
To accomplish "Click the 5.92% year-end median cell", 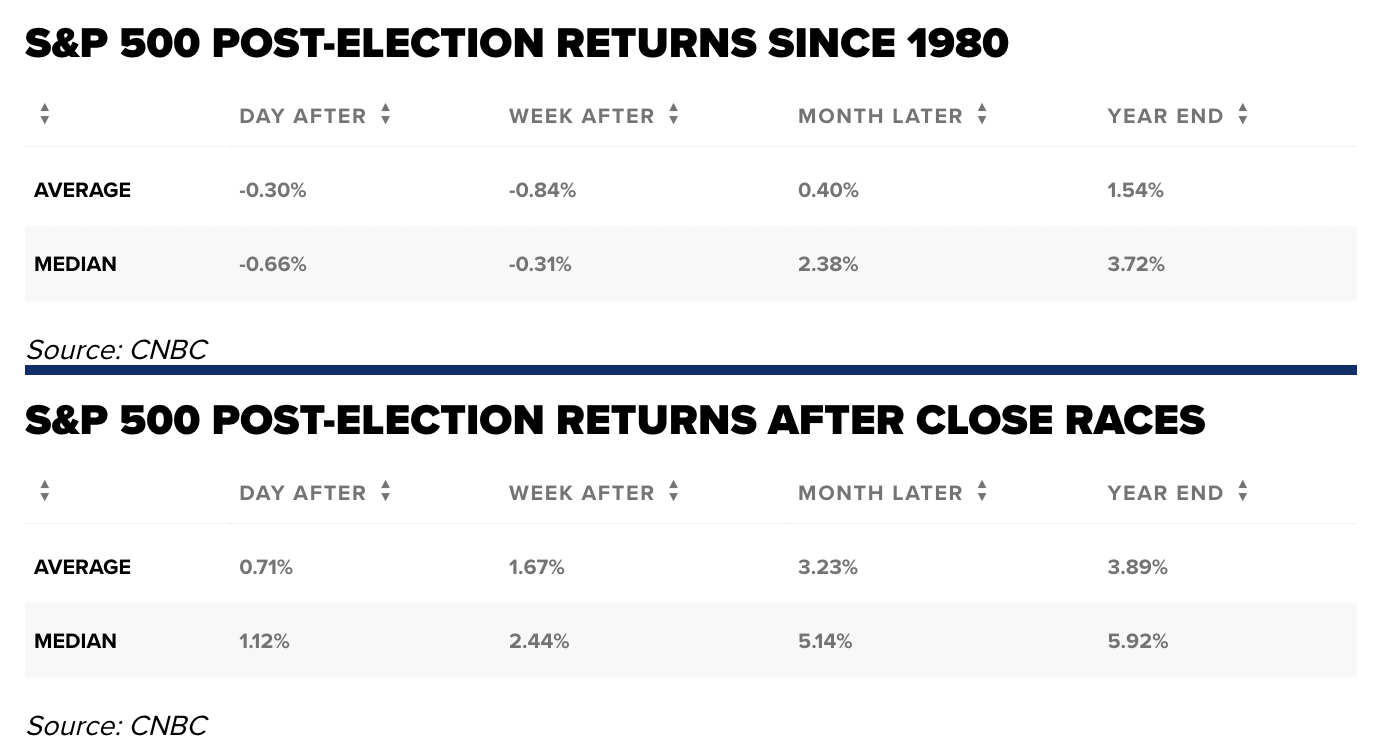I will pos(1137,641).
